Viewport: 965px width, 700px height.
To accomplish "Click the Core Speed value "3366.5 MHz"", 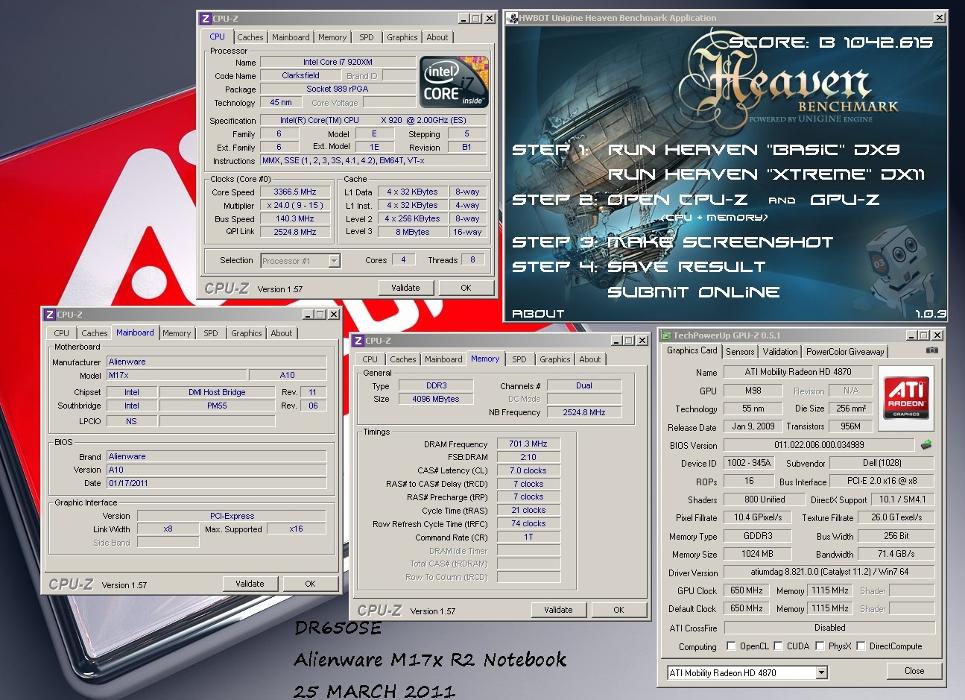I will 295,191.
